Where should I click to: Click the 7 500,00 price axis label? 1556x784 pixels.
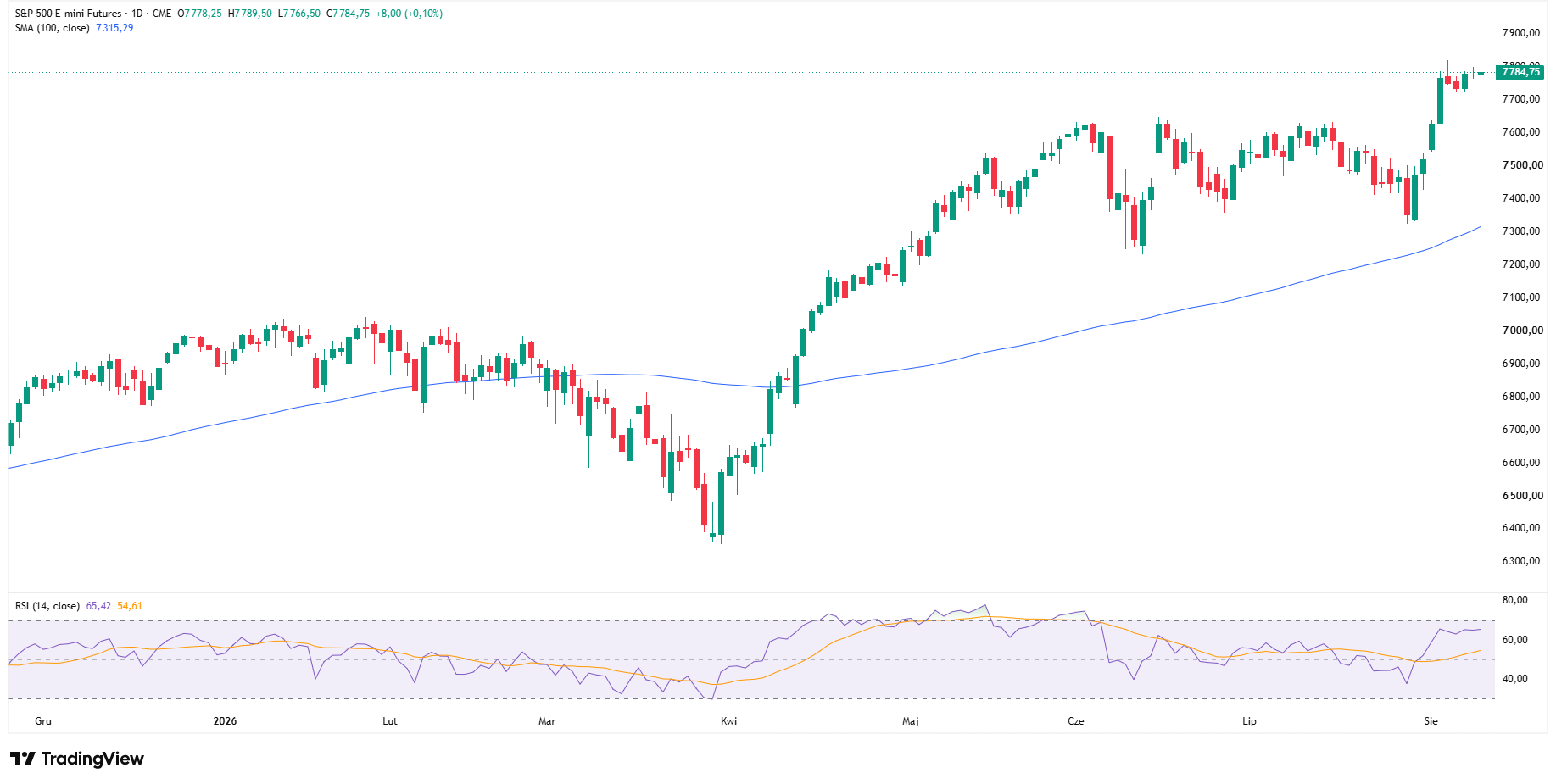click(x=1521, y=165)
